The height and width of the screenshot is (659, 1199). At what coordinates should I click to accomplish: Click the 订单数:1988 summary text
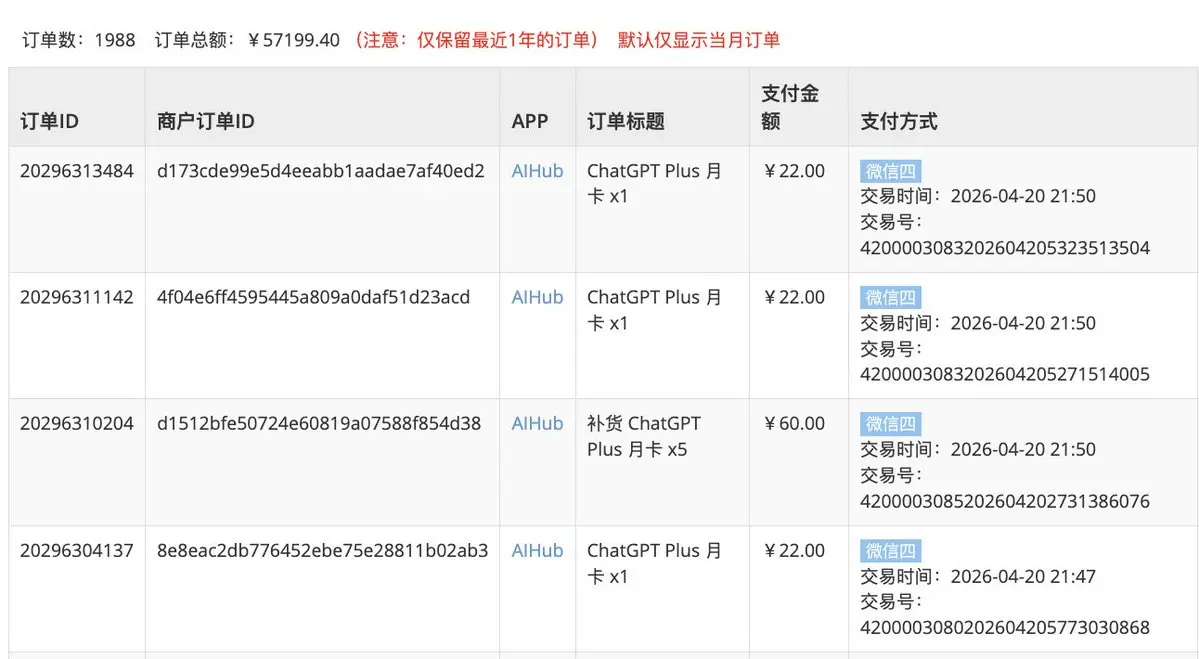click(x=79, y=40)
